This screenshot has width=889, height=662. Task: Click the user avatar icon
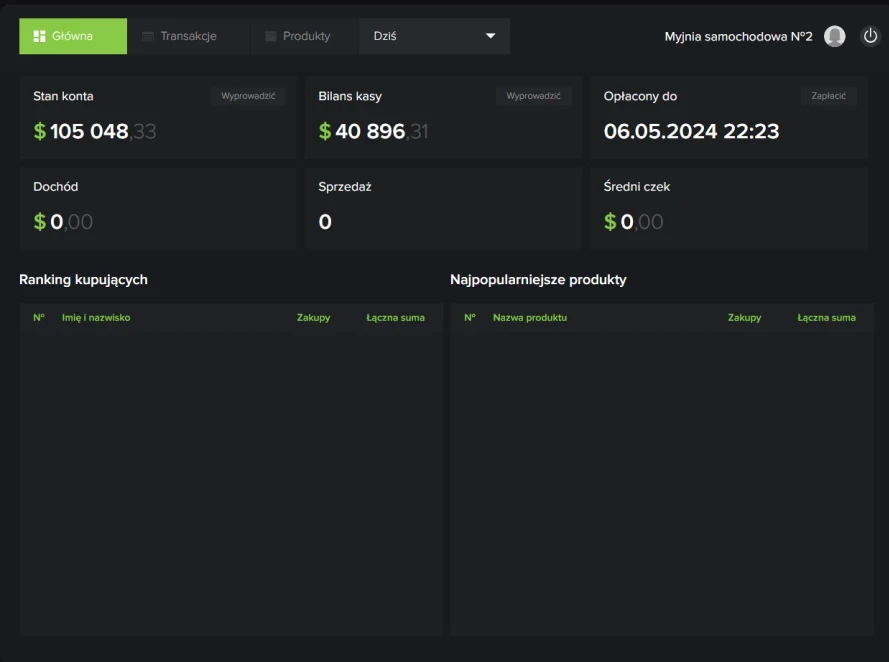pyautogui.click(x=834, y=36)
